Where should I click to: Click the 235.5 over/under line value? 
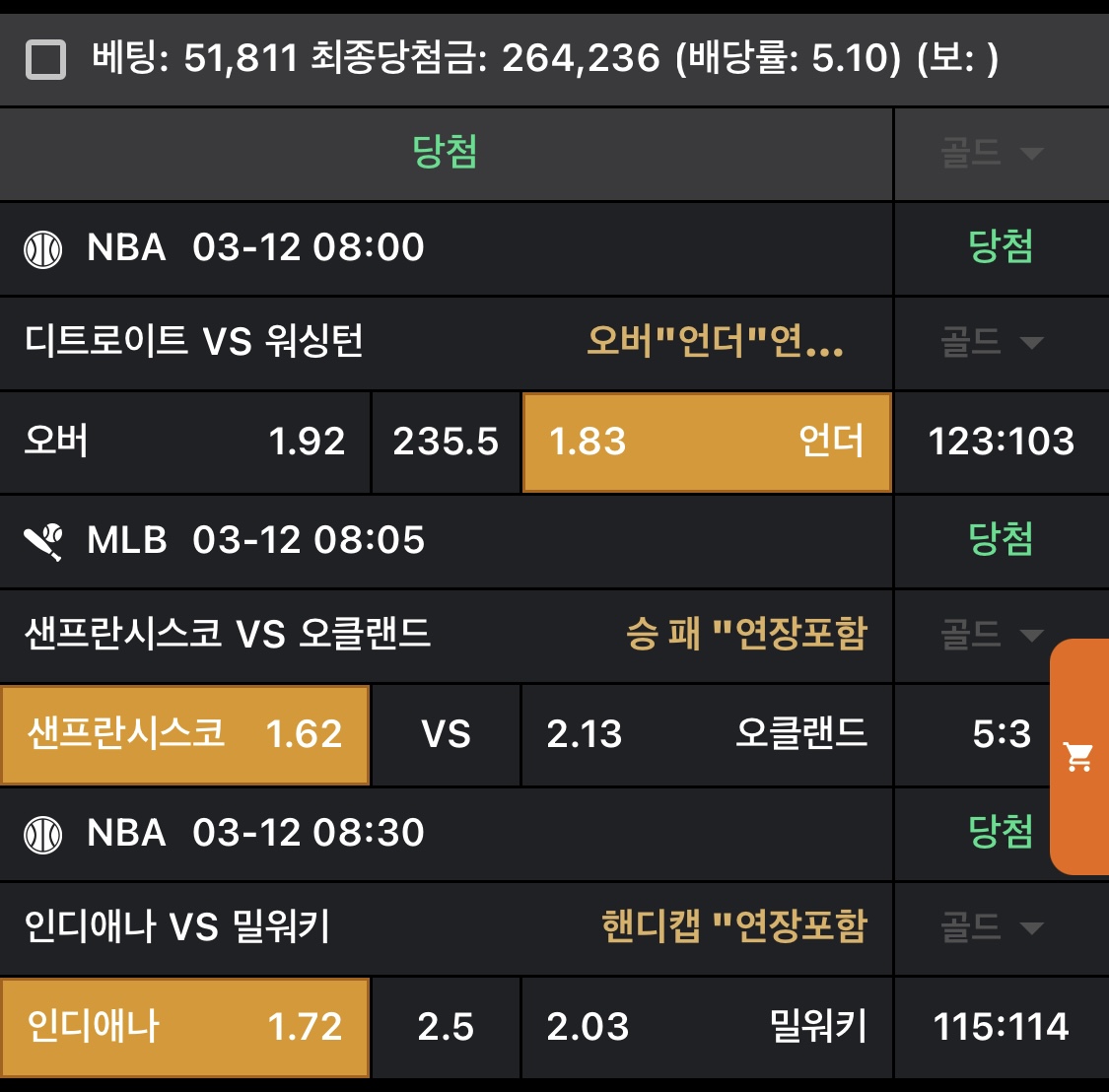[x=446, y=442]
